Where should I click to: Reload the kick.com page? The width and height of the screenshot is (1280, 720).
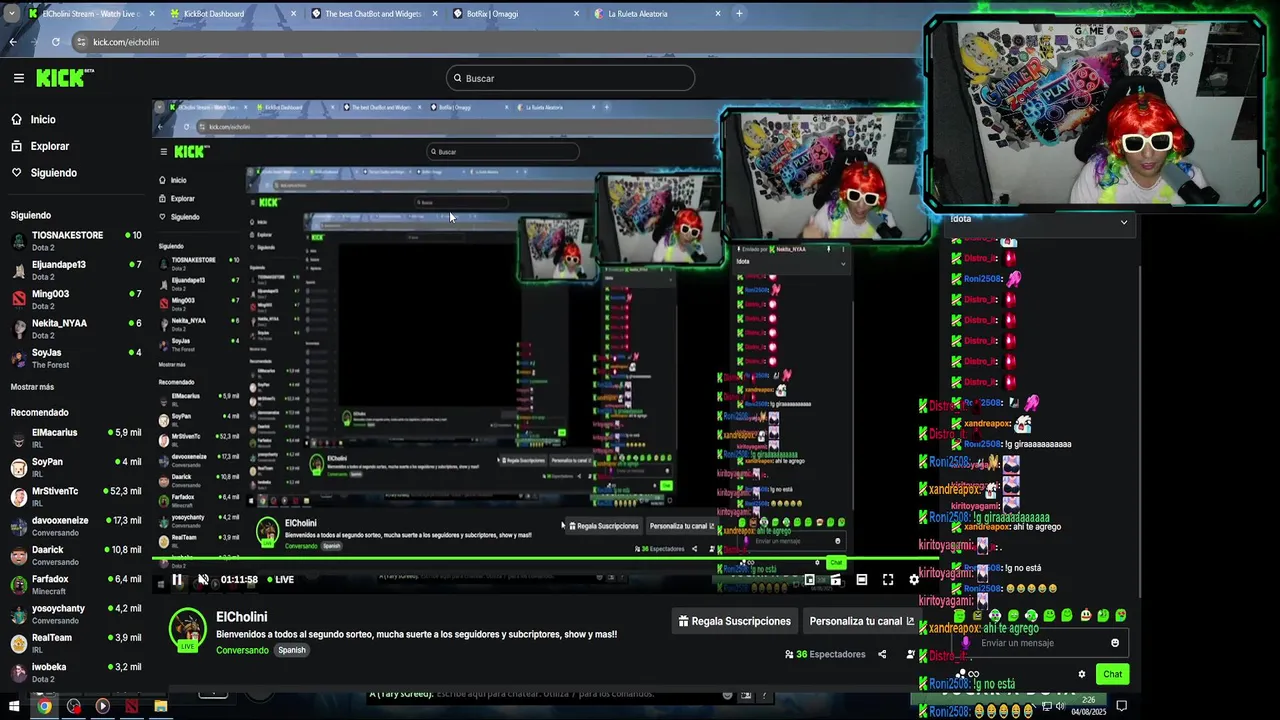[55, 42]
